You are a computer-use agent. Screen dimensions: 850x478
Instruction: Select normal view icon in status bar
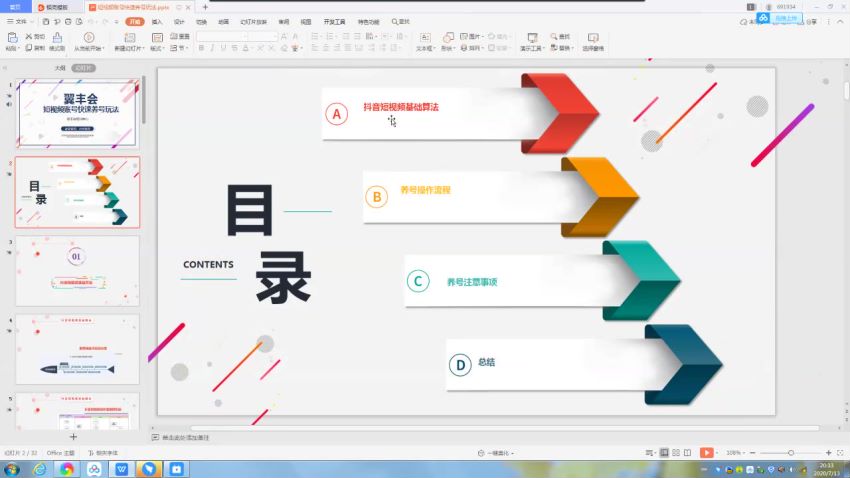tap(664, 453)
